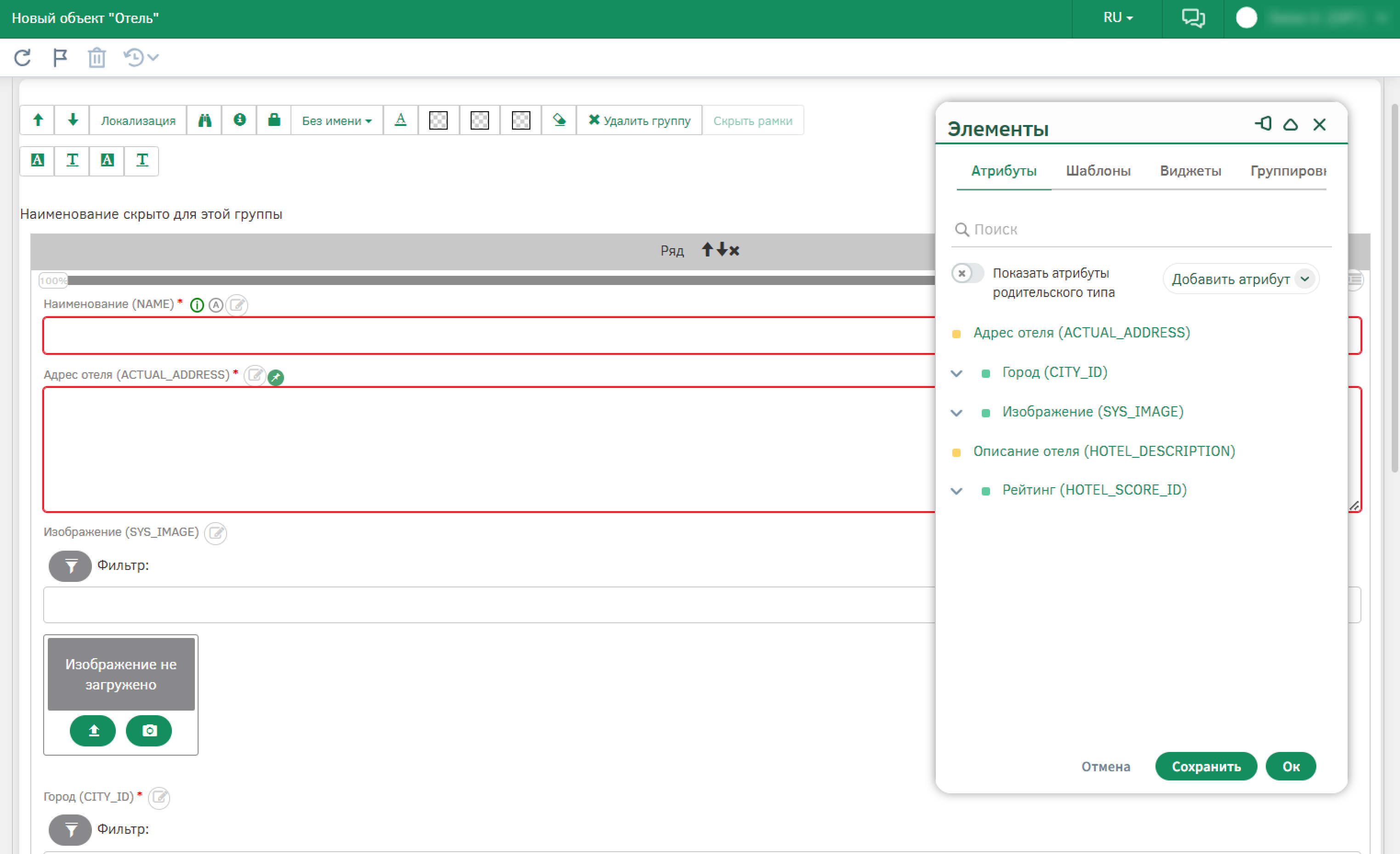This screenshot has height=854, width=1400.
Task: Click the green upload image button
Action: pyautogui.click(x=93, y=730)
